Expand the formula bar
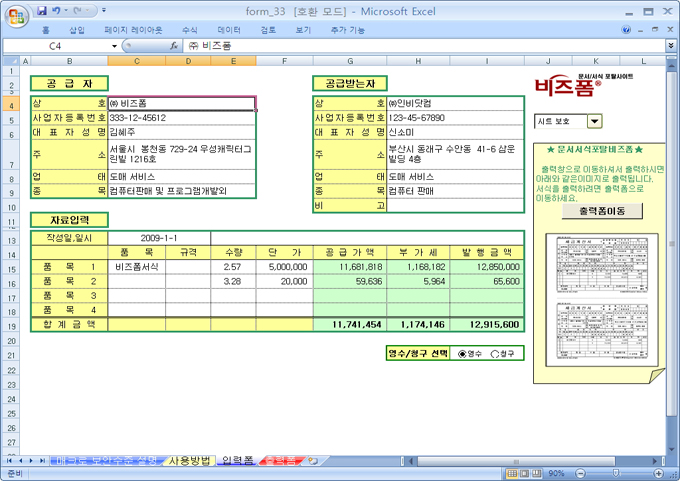 pos(670,46)
